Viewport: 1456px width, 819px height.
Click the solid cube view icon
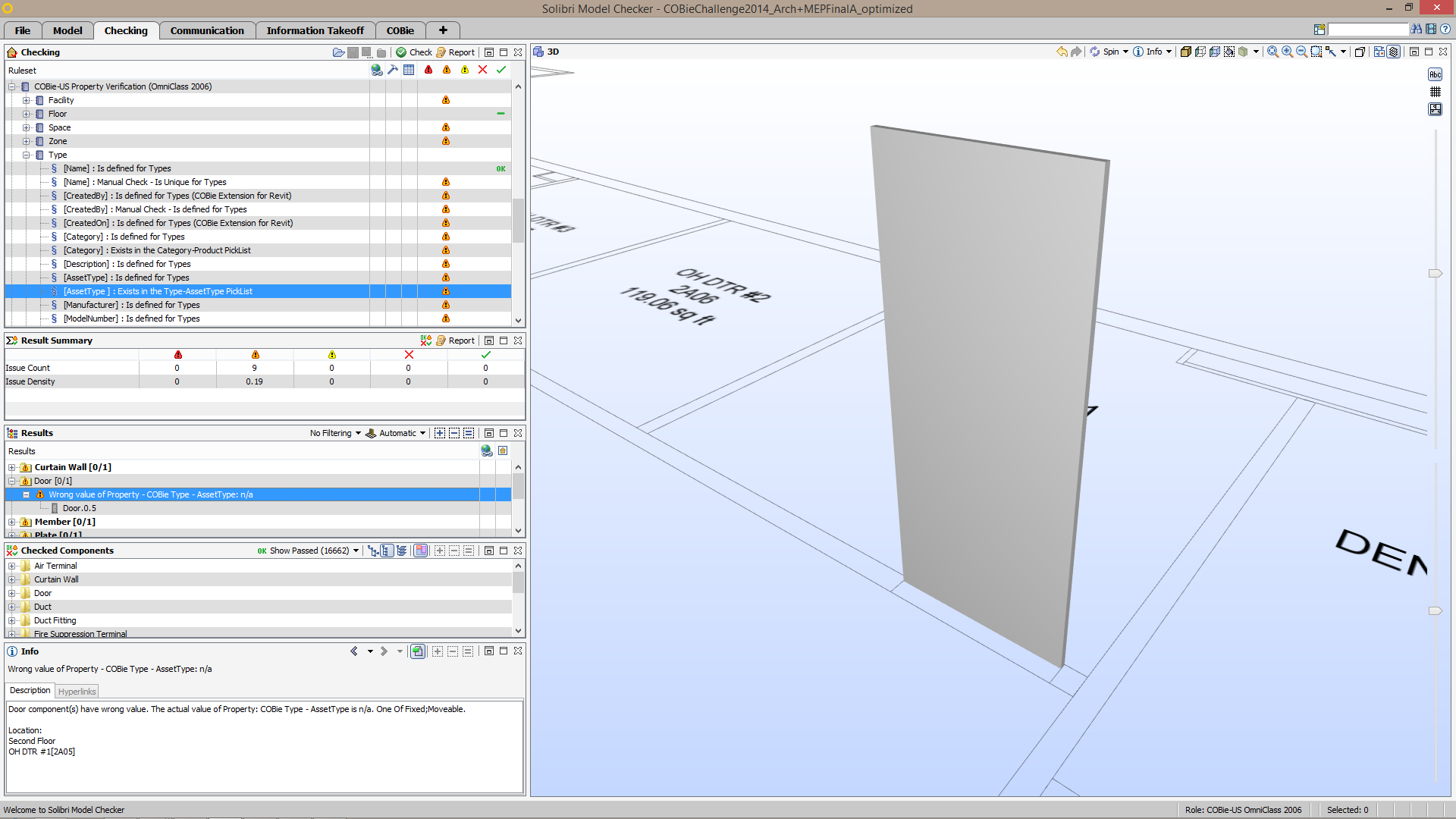pyautogui.click(x=1185, y=52)
